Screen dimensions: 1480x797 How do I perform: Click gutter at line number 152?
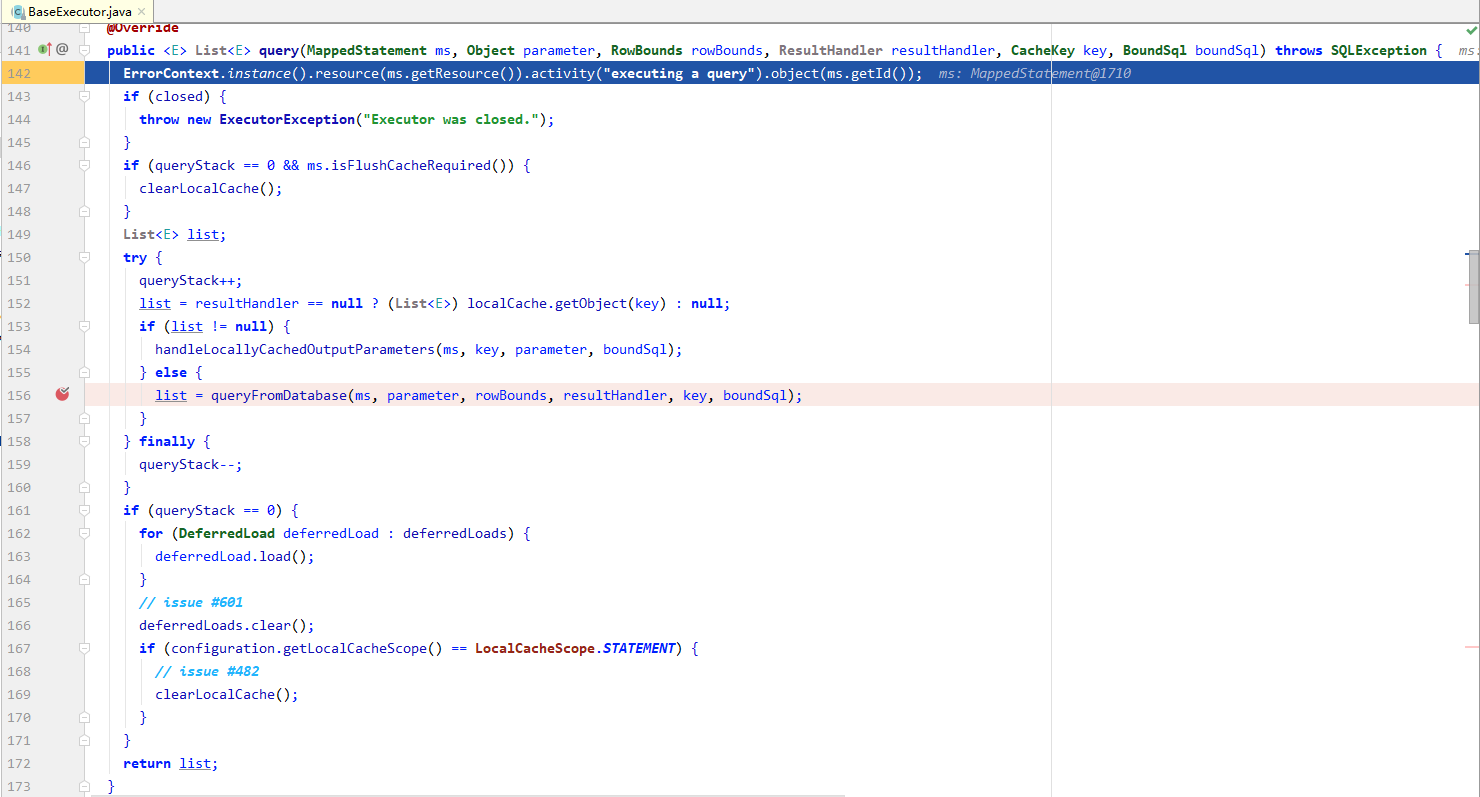pyautogui.click(x=18, y=303)
